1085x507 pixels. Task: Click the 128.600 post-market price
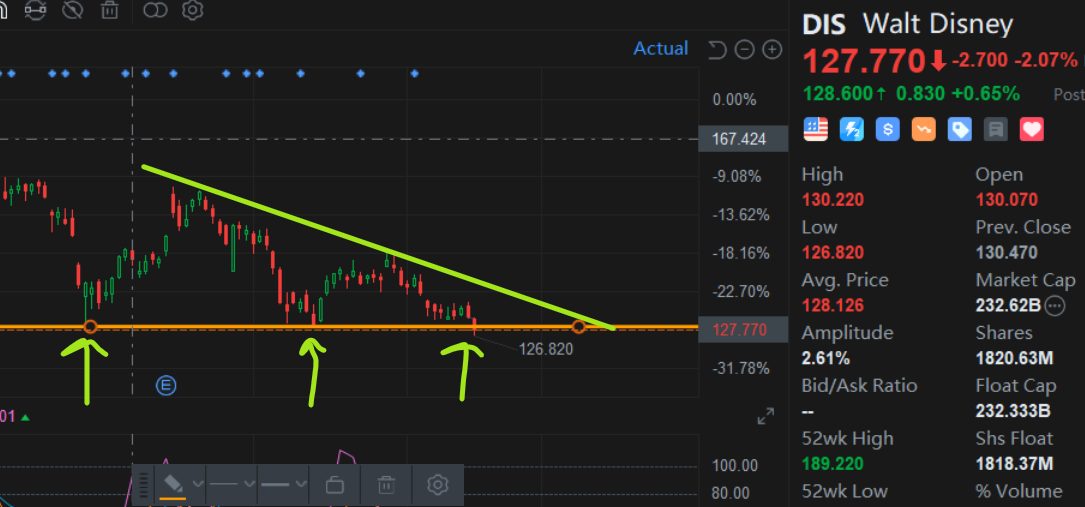pos(838,93)
